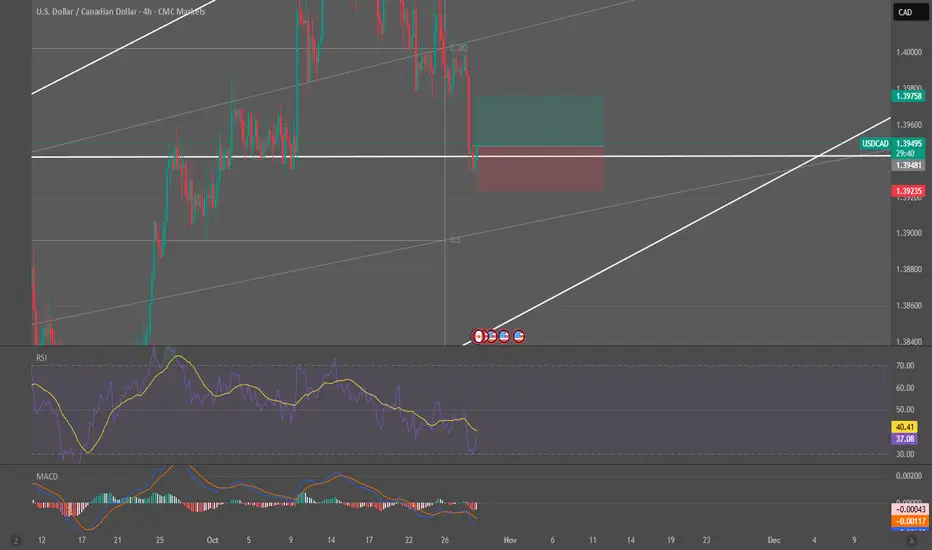Screen dimensions: 932x550
Task: Click the Dec label on the date axis
Action: 774,540
